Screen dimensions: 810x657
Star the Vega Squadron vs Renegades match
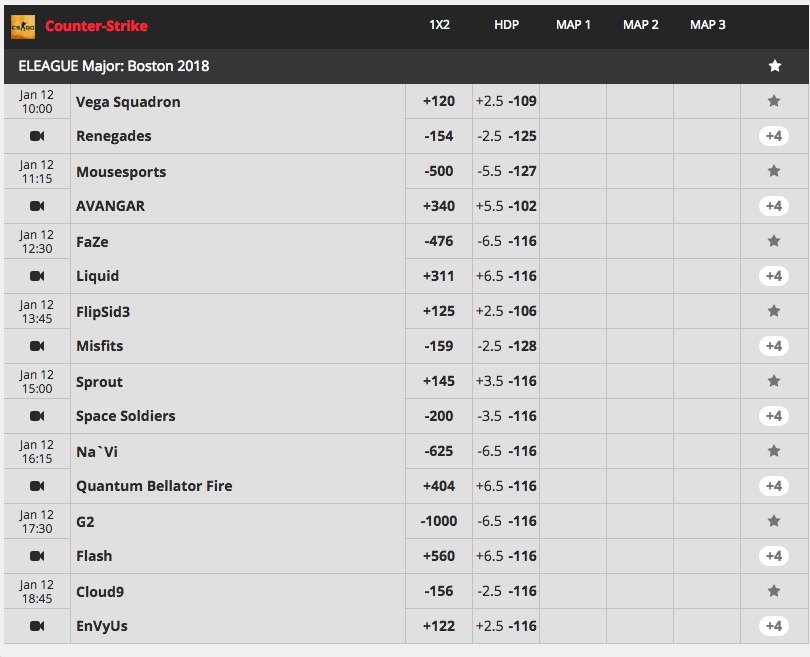click(x=774, y=101)
